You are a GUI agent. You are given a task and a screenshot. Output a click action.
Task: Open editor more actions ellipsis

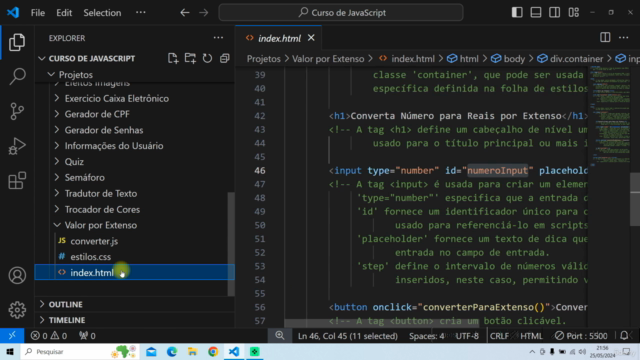coord(624,38)
